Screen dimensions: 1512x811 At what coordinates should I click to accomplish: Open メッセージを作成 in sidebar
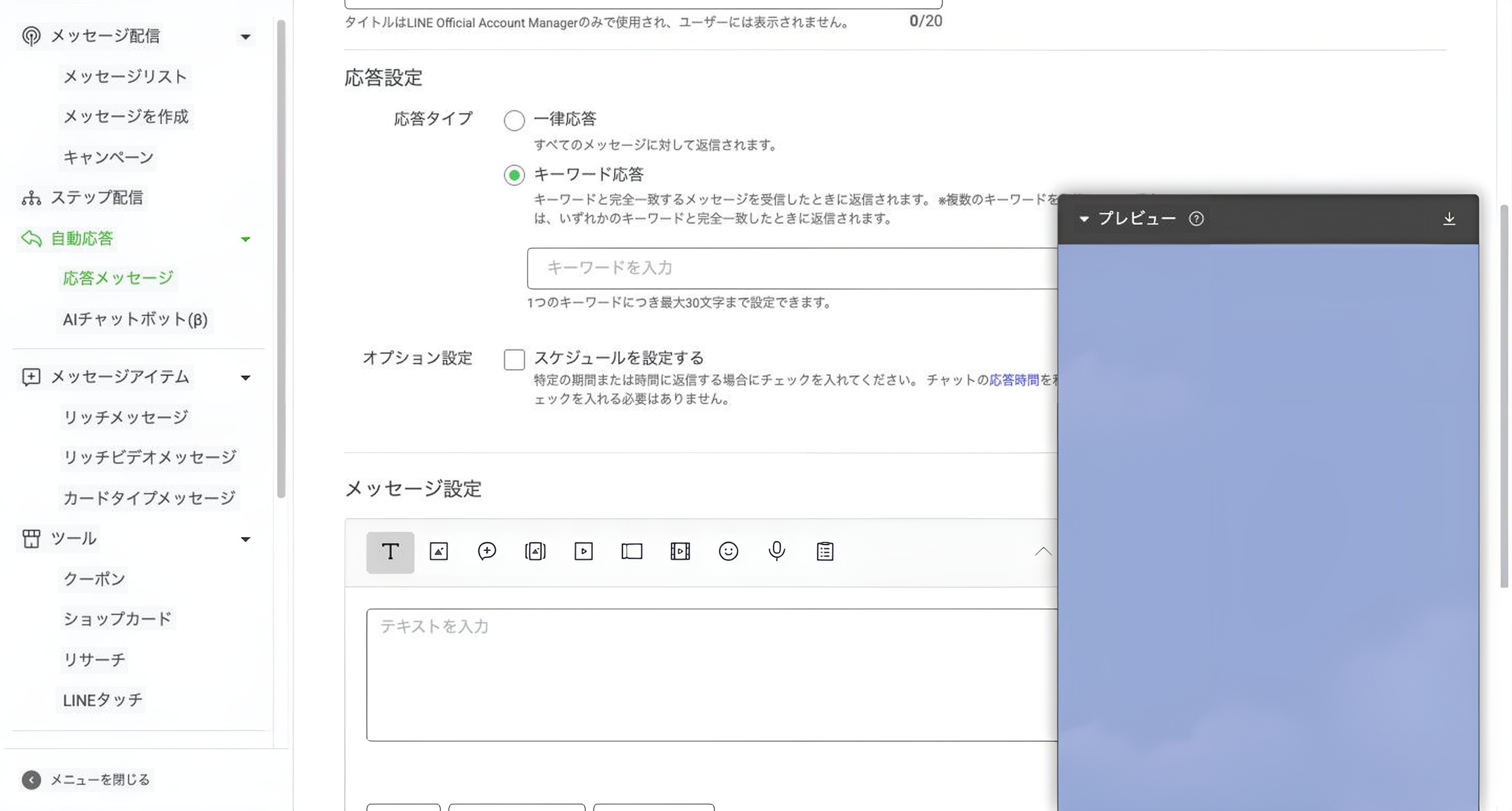coord(125,116)
